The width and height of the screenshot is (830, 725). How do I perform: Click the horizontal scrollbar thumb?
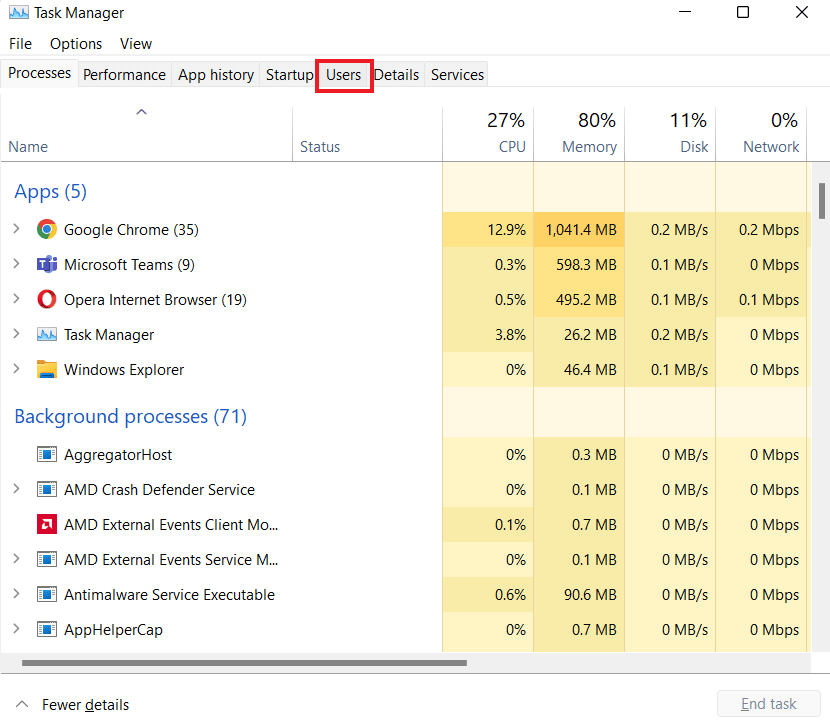pos(245,663)
